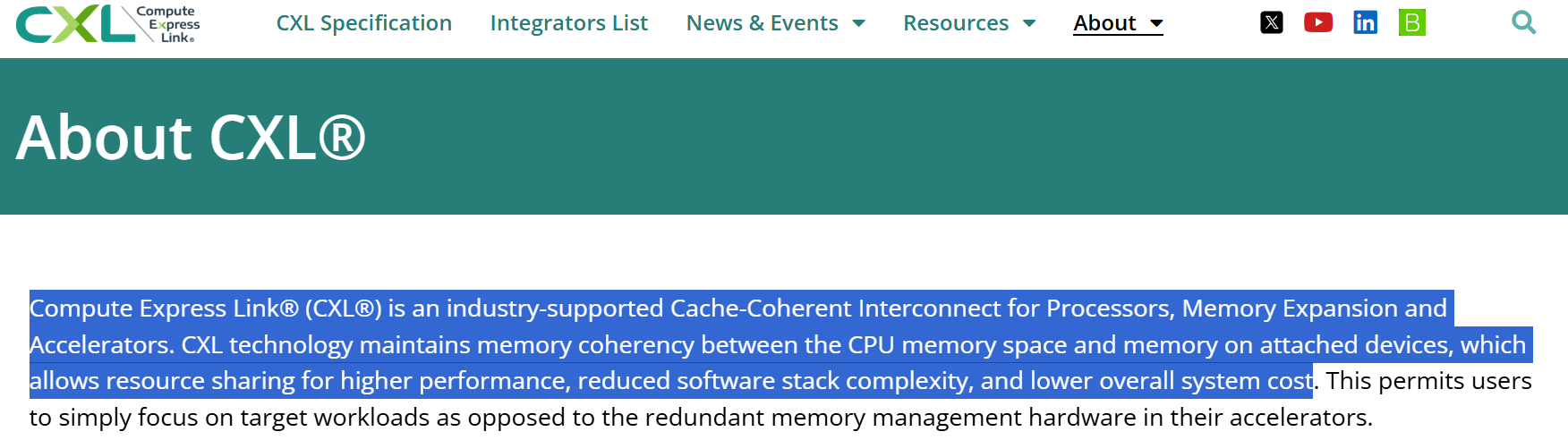The height and width of the screenshot is (440, 1568).
Task: Click the "About CXL®" page heading
Action: (x=191, y=138)
